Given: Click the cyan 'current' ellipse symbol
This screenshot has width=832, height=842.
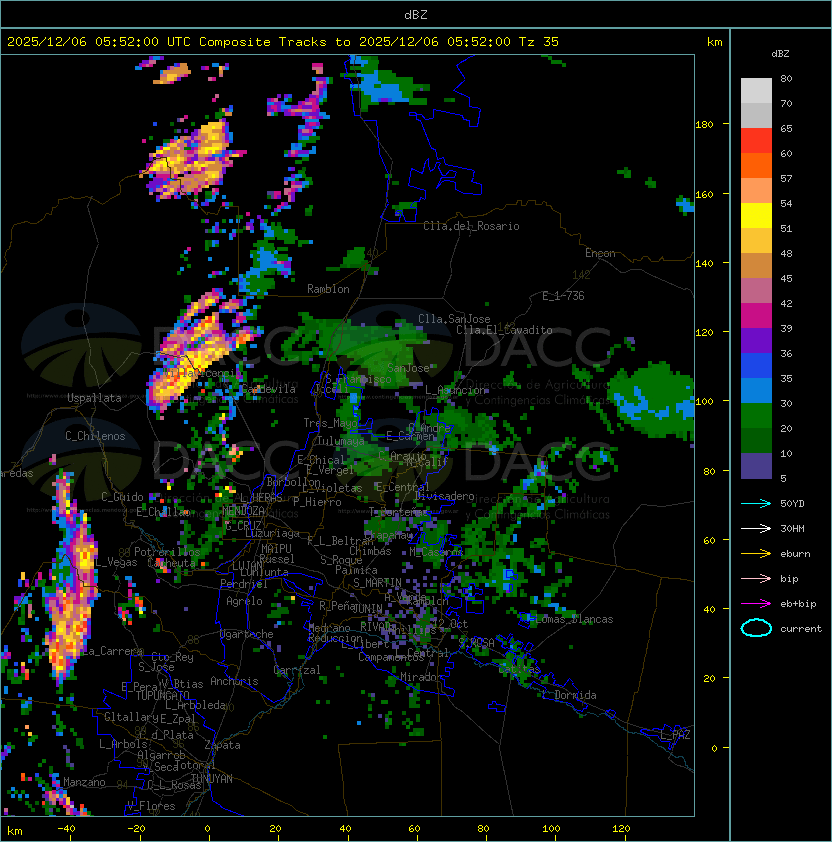Looking at the screenshot, I should coord(756,628).
